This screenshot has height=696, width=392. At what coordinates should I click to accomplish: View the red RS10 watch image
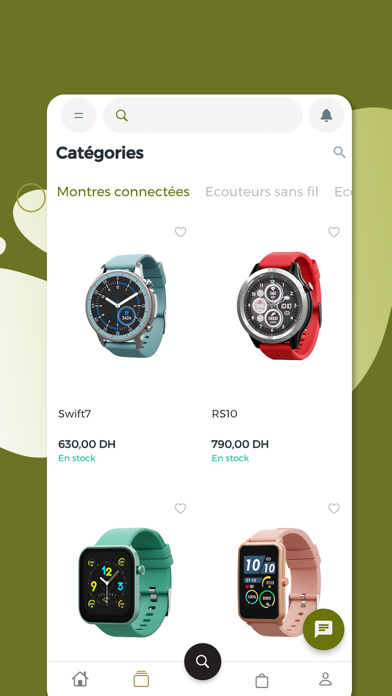click(x=279, y=306)
